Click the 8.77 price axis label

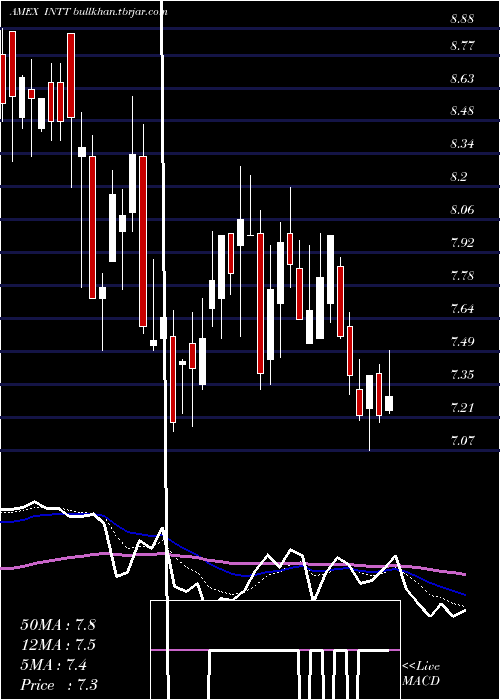pos(462,46)
